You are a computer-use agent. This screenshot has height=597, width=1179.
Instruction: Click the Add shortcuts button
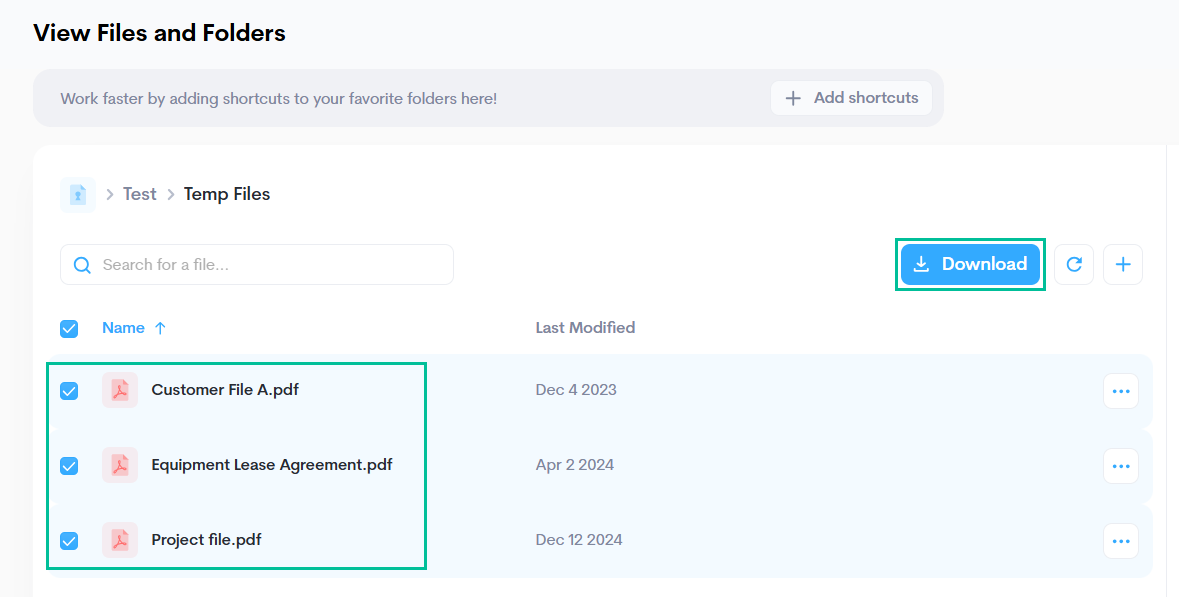[851, 98]
